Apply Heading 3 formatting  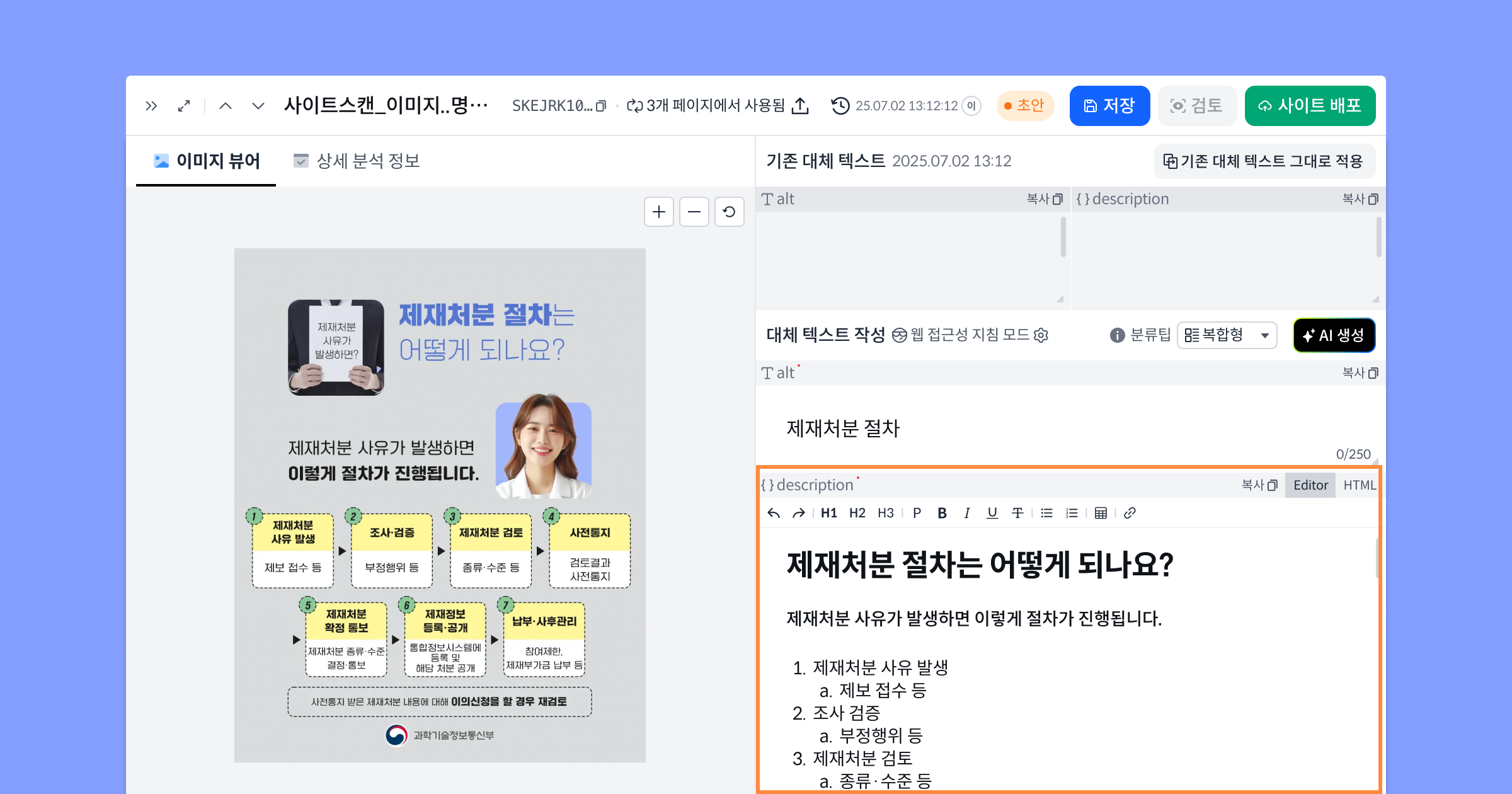(886, 513)
